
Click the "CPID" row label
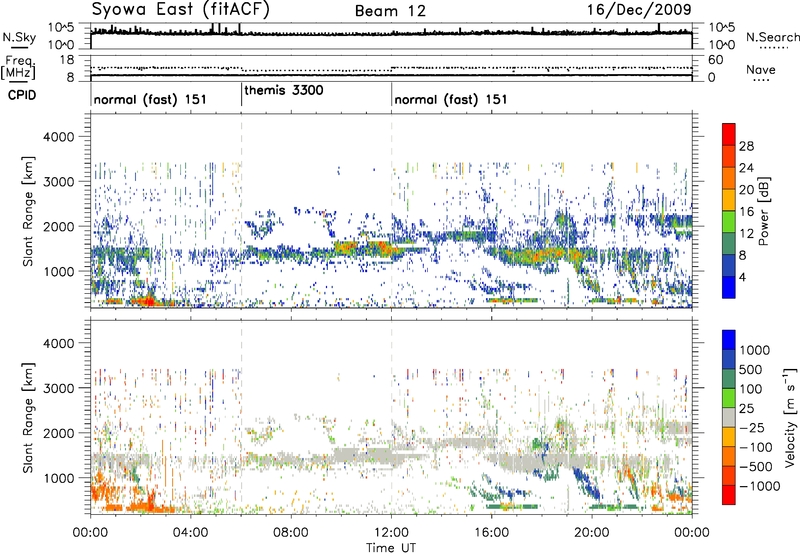22,95
